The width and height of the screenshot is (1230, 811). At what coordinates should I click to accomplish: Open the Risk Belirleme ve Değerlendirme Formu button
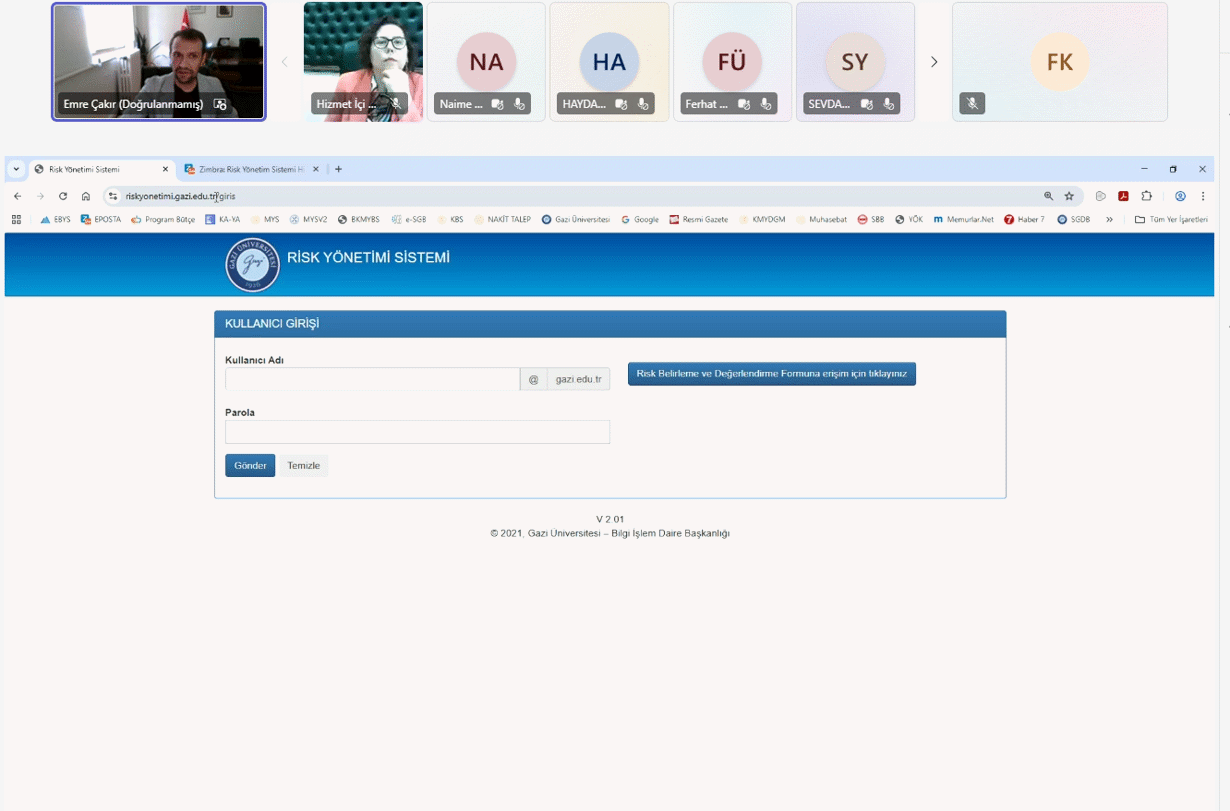point(771,374)
